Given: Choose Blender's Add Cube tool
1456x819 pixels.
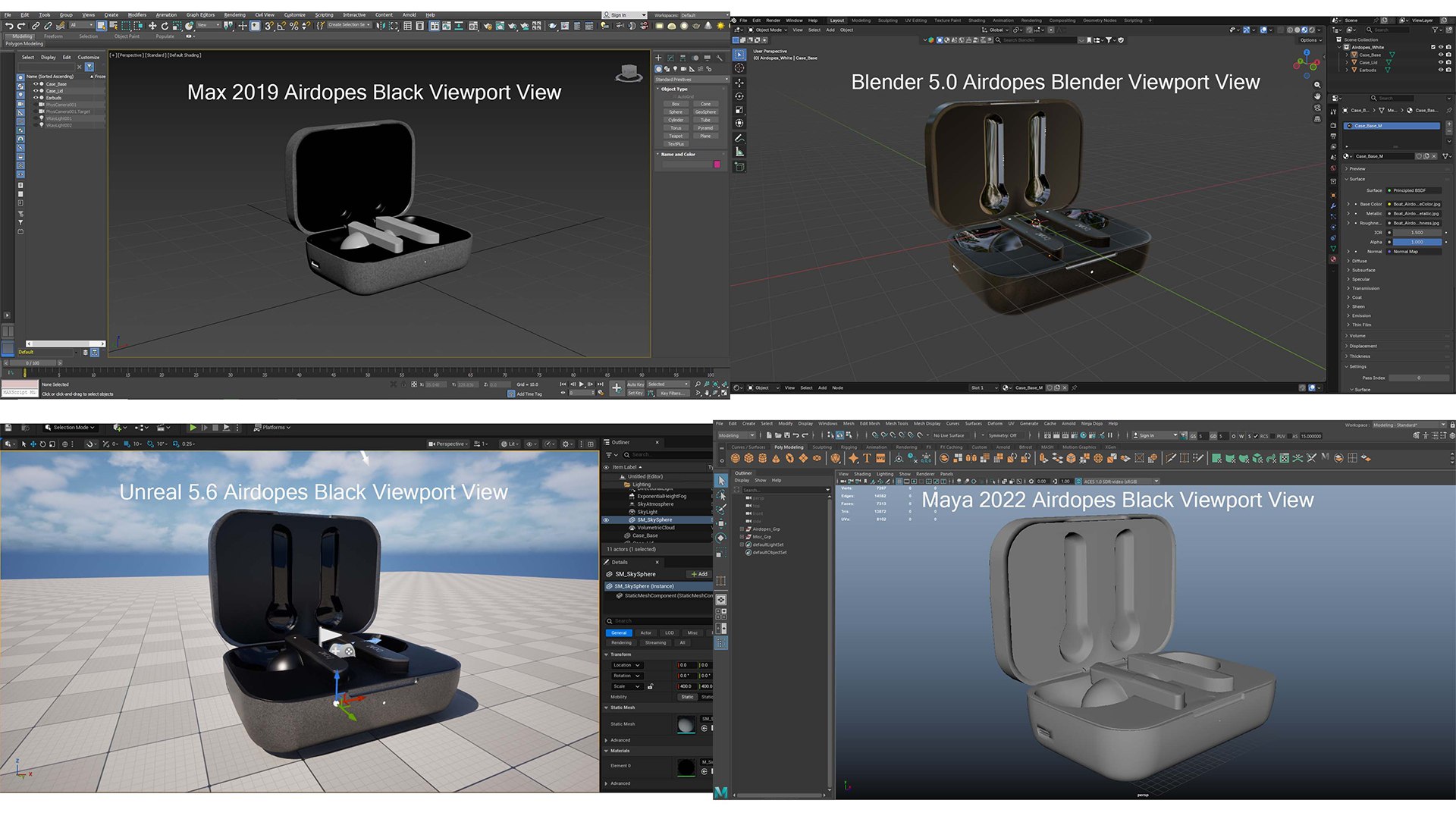Looking at the screenshot, I should click(739, 166).
